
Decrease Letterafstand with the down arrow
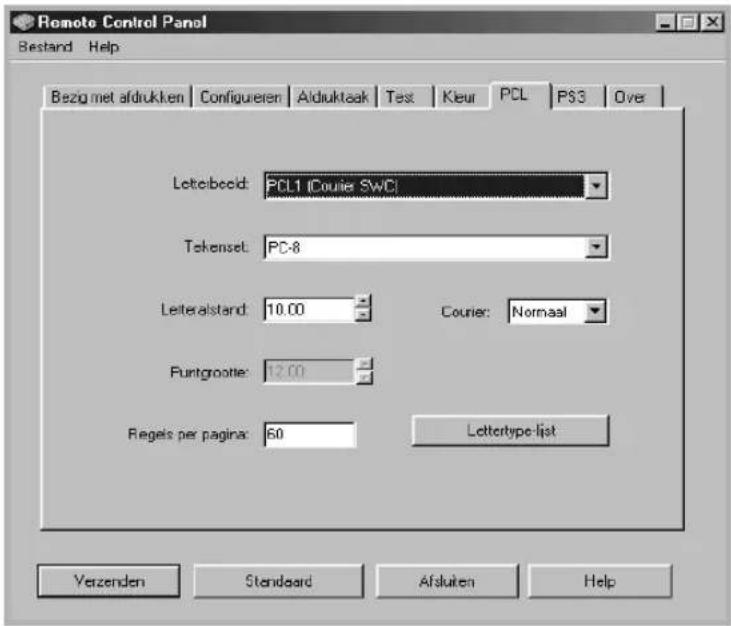[363, 315]
